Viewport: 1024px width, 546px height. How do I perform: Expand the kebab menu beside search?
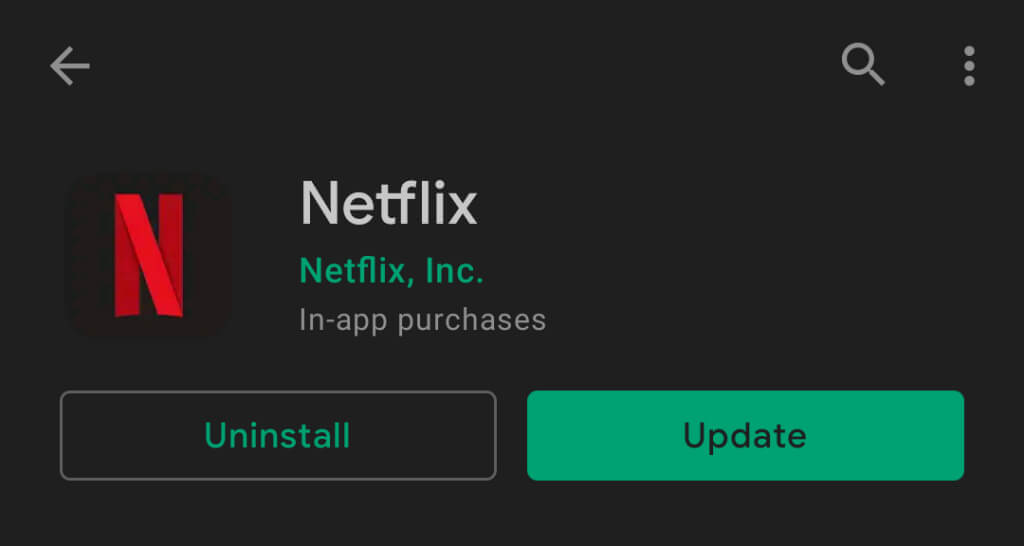click(969, 66)
